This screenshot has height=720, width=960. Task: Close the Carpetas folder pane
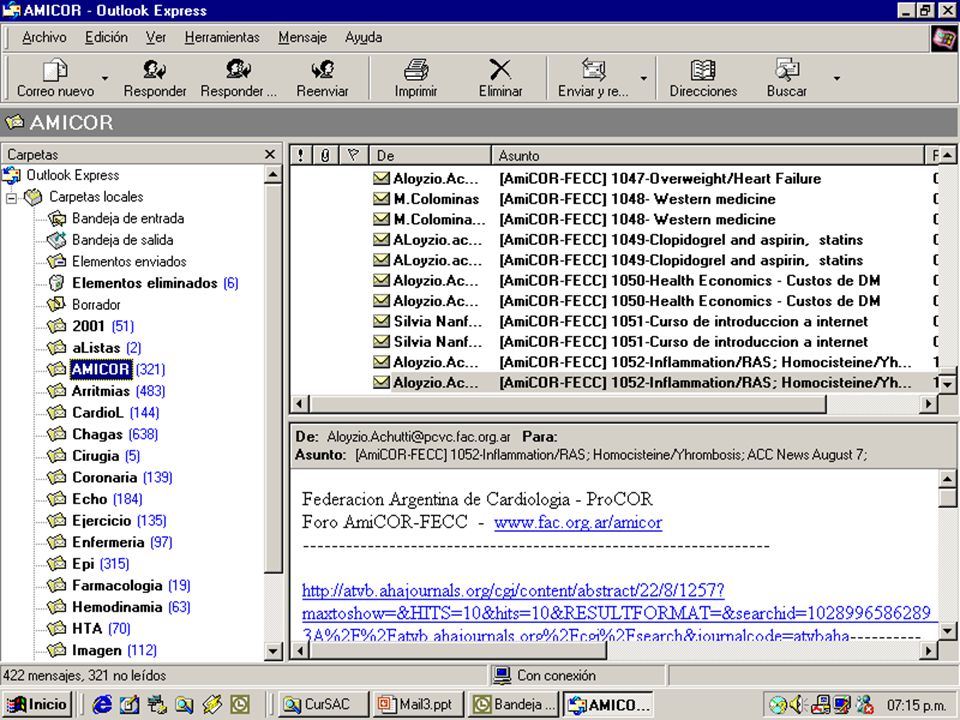click(x=270, y=154)
